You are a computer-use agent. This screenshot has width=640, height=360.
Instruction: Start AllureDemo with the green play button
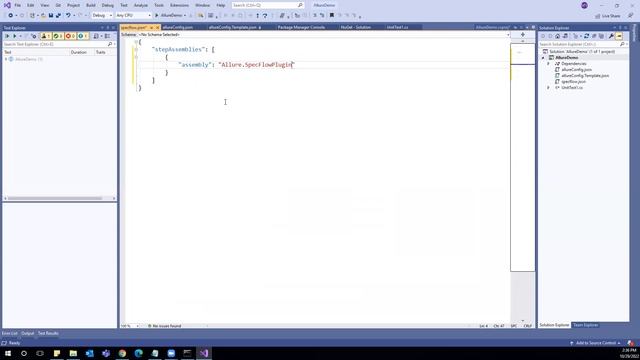pos(170,16)
